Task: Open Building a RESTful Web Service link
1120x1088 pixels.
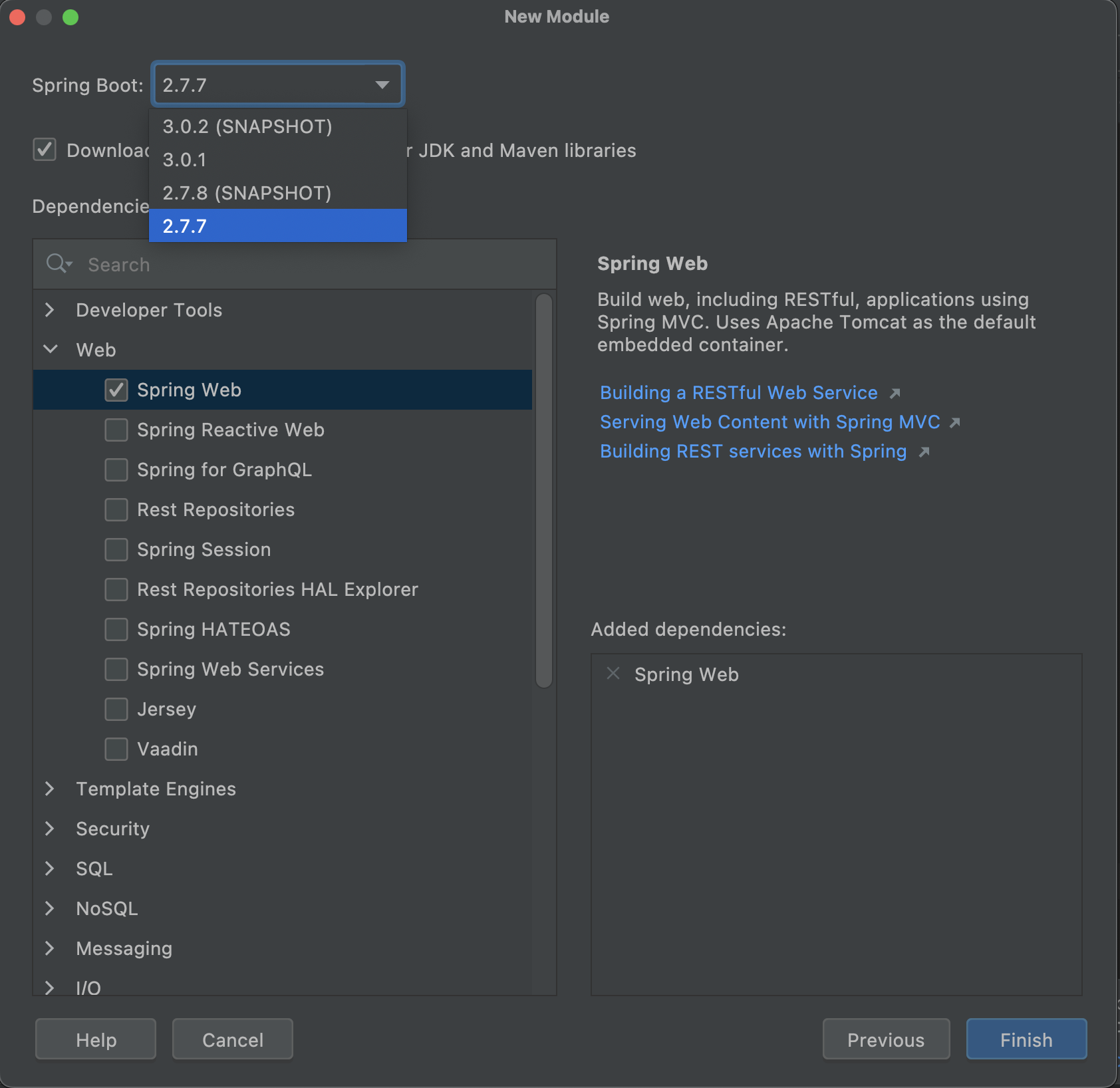Action: click(x=738, y=393)
